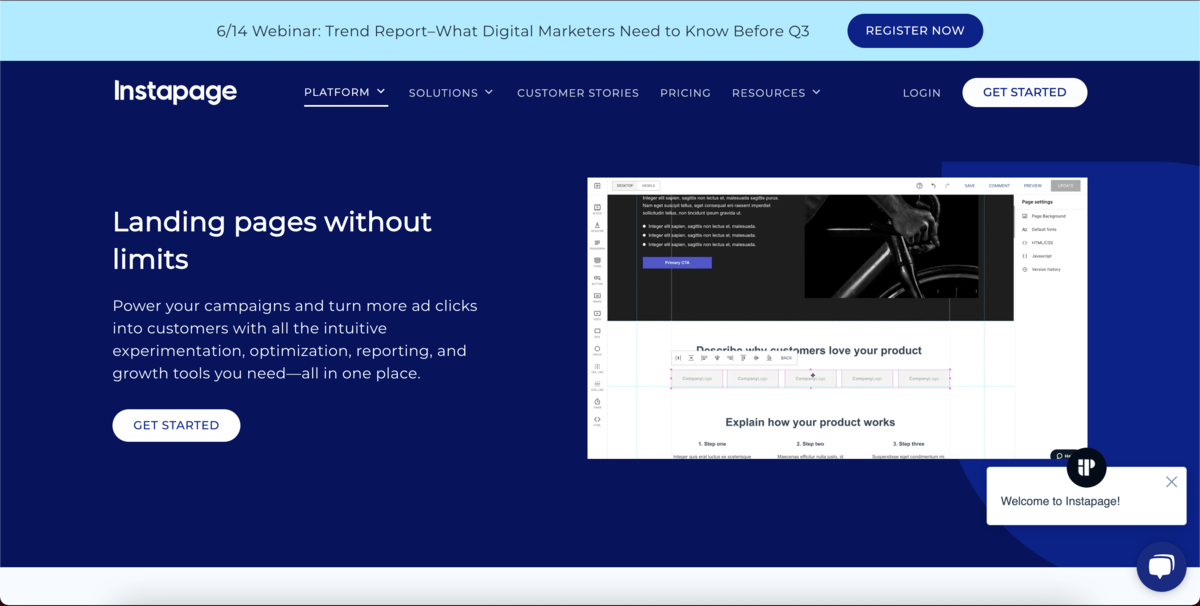Click the Welcome to Instapage! chat message
The image size is (1200, 606).
(1060, 502)
